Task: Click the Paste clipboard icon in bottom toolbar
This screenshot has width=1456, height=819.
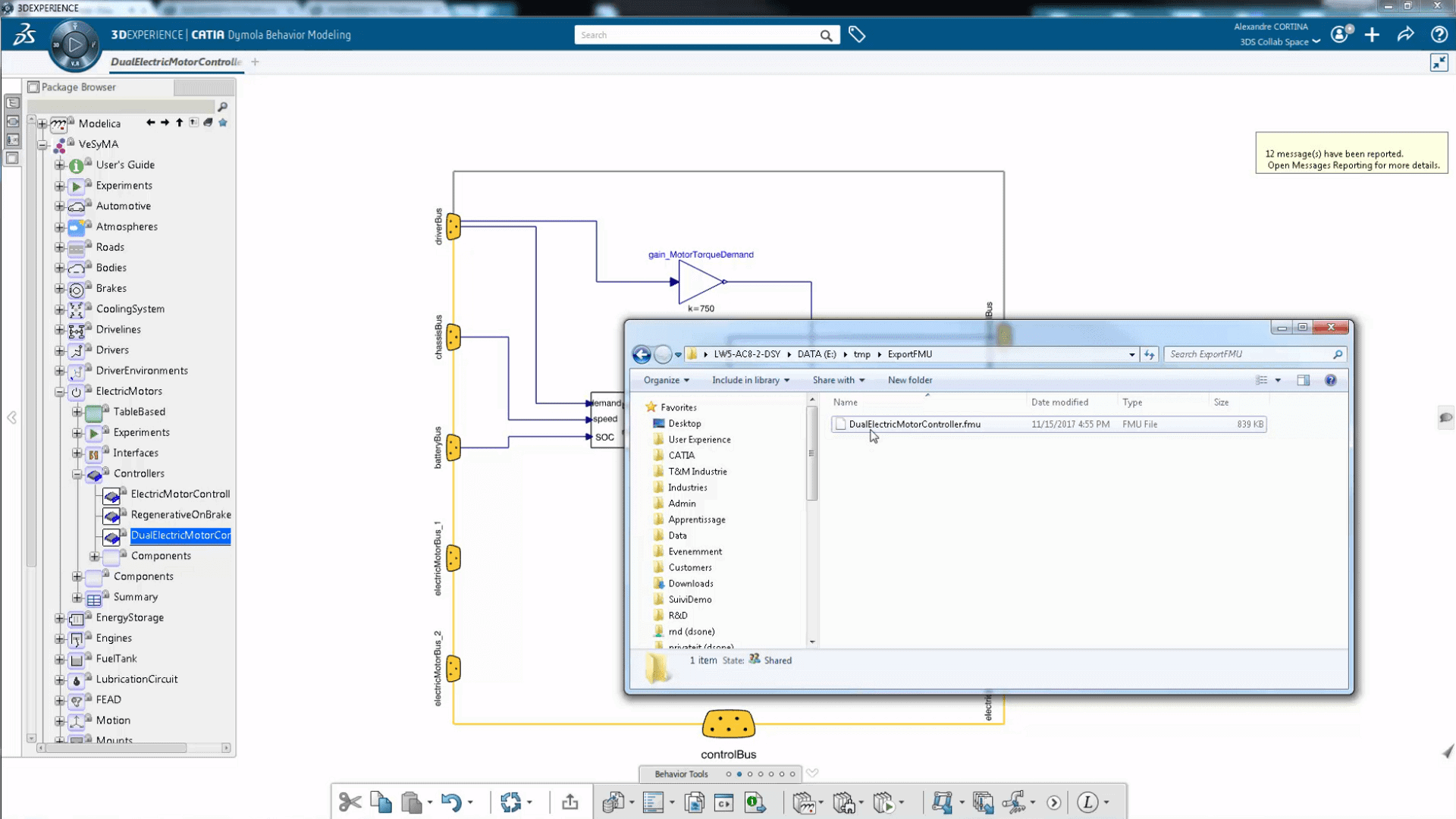Action: [x=412, y=802]
